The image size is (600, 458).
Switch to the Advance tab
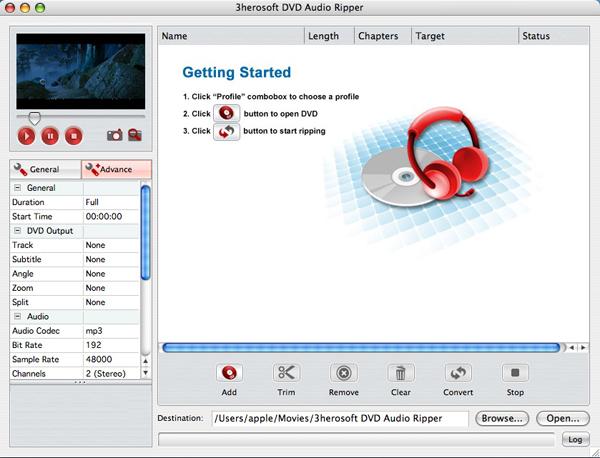pos(116,169)
